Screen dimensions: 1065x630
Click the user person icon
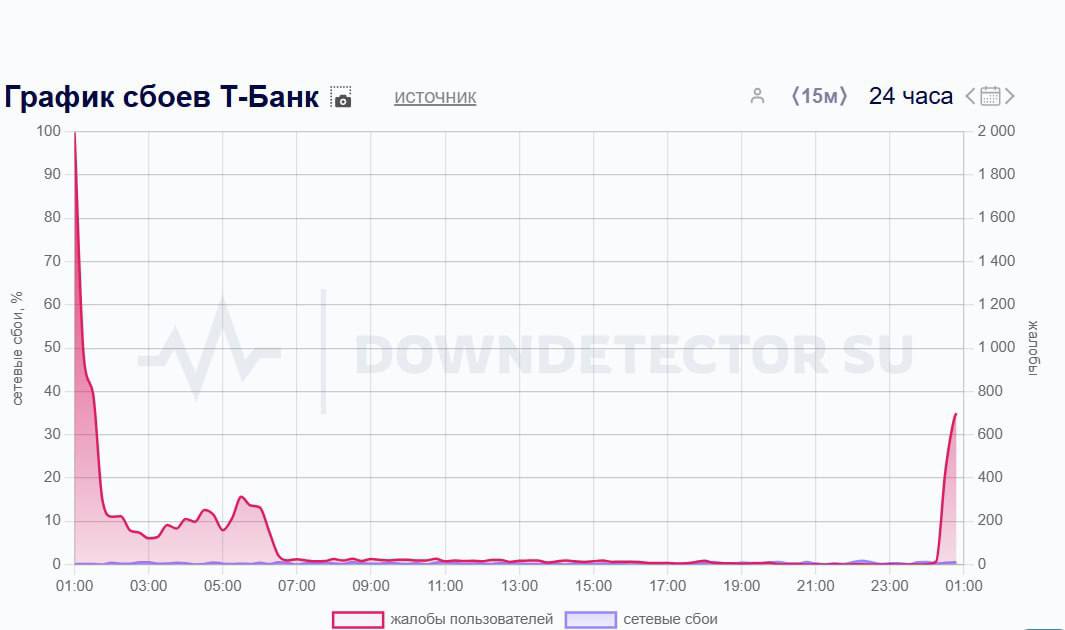click(757, 96)
